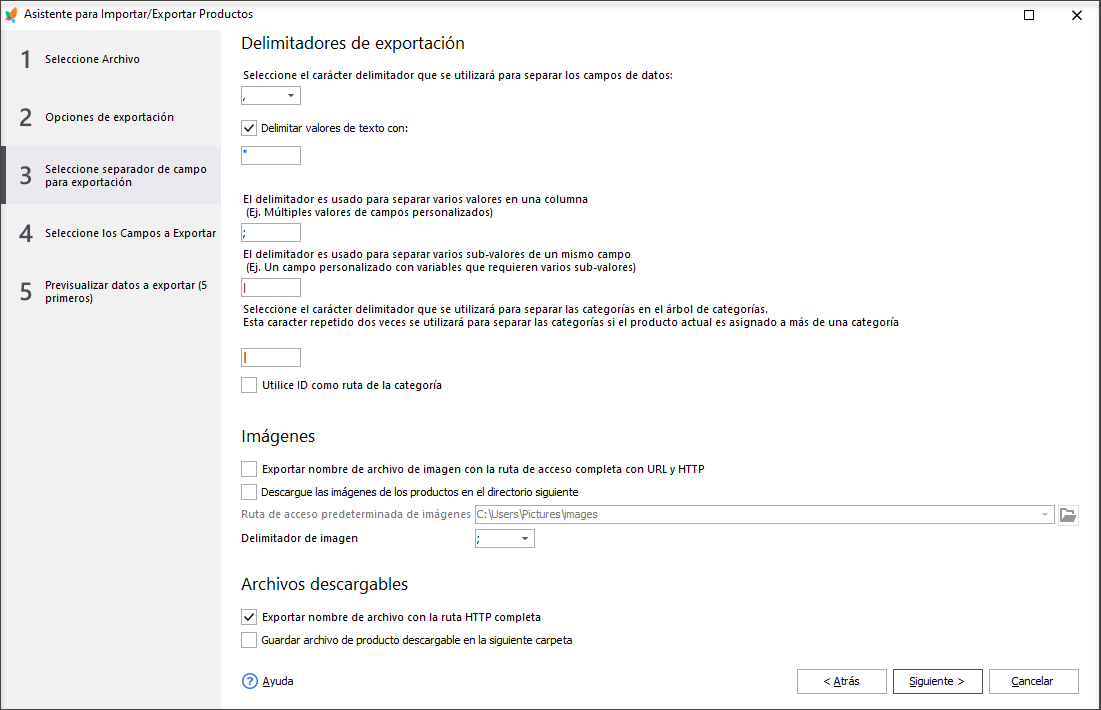The image size is (1101, 710).
Task: Click the multiple values delimiter field containing semicolon
Action: tap(271, 232)
